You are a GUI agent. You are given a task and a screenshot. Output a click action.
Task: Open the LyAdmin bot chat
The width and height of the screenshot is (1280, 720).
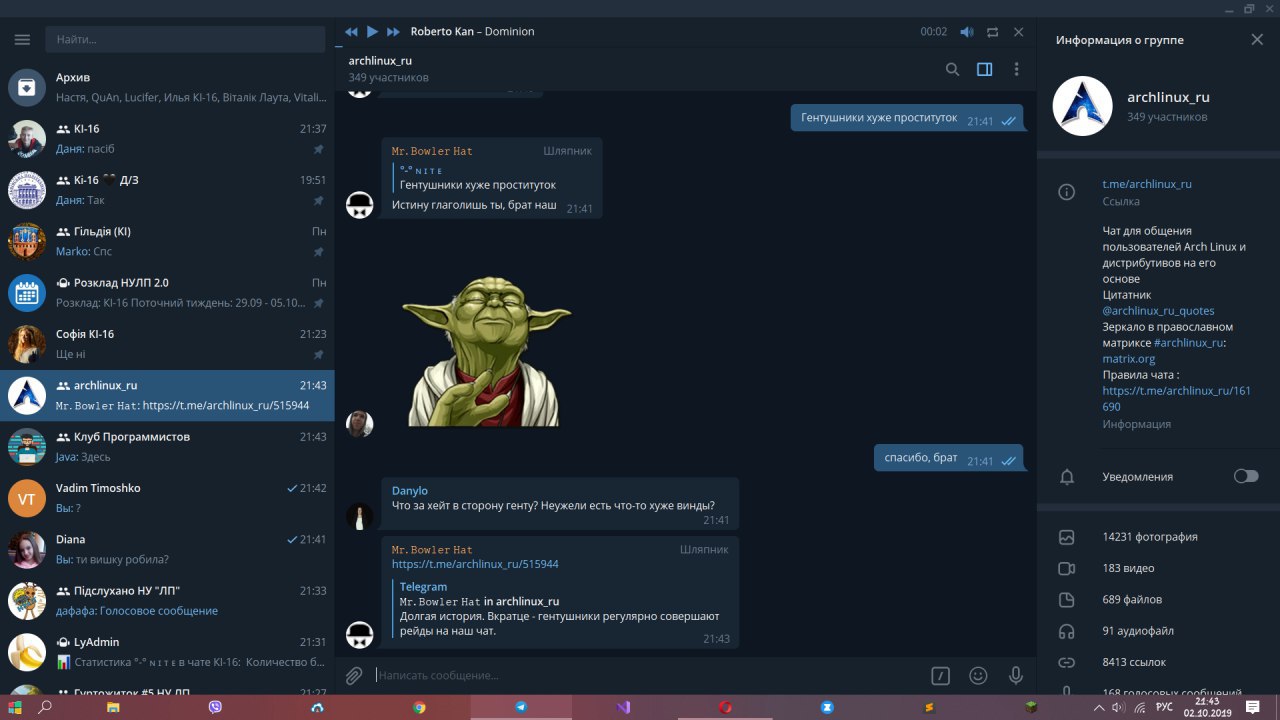(167, 652)
